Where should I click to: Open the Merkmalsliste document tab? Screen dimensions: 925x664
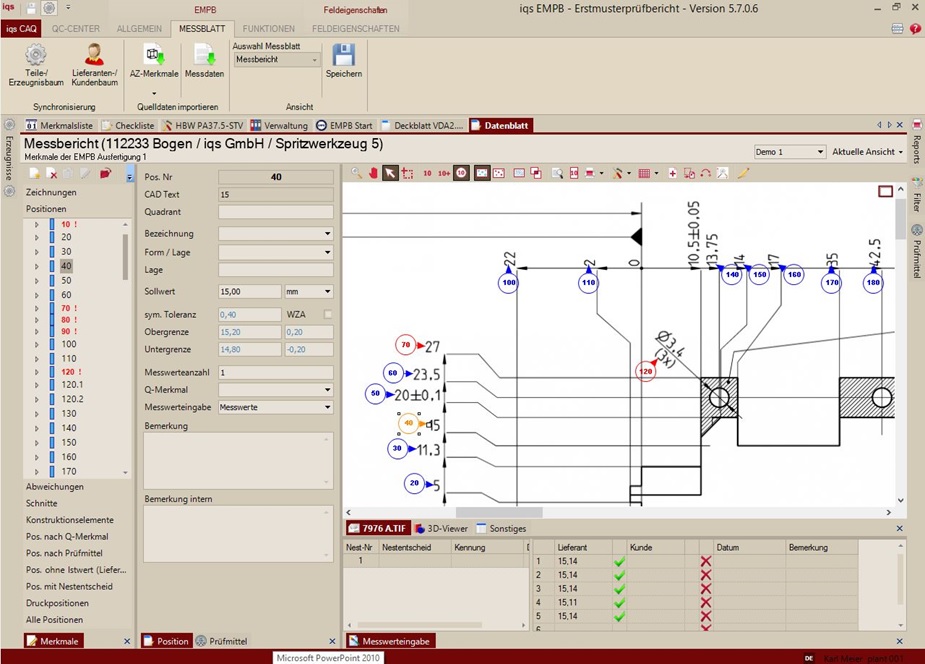[60, 125]
